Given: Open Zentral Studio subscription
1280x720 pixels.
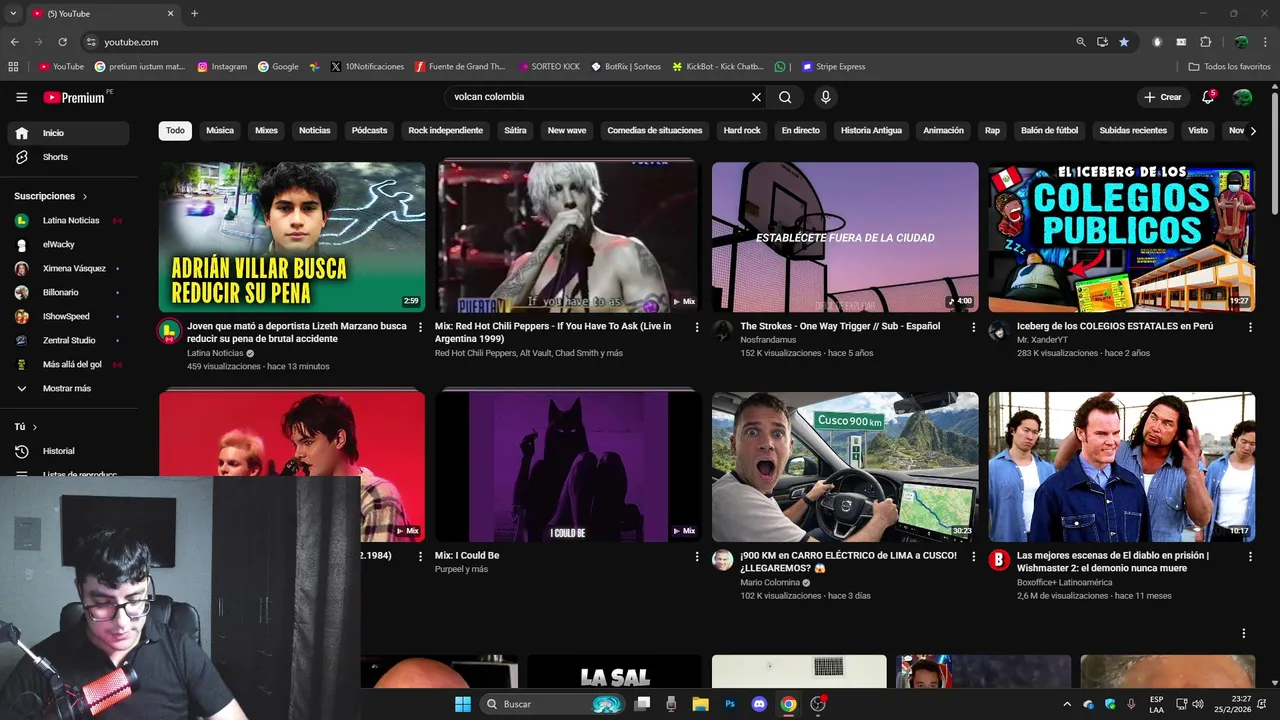Looking at the screenshot, I should pyautogui.click(x=68, y=340).
